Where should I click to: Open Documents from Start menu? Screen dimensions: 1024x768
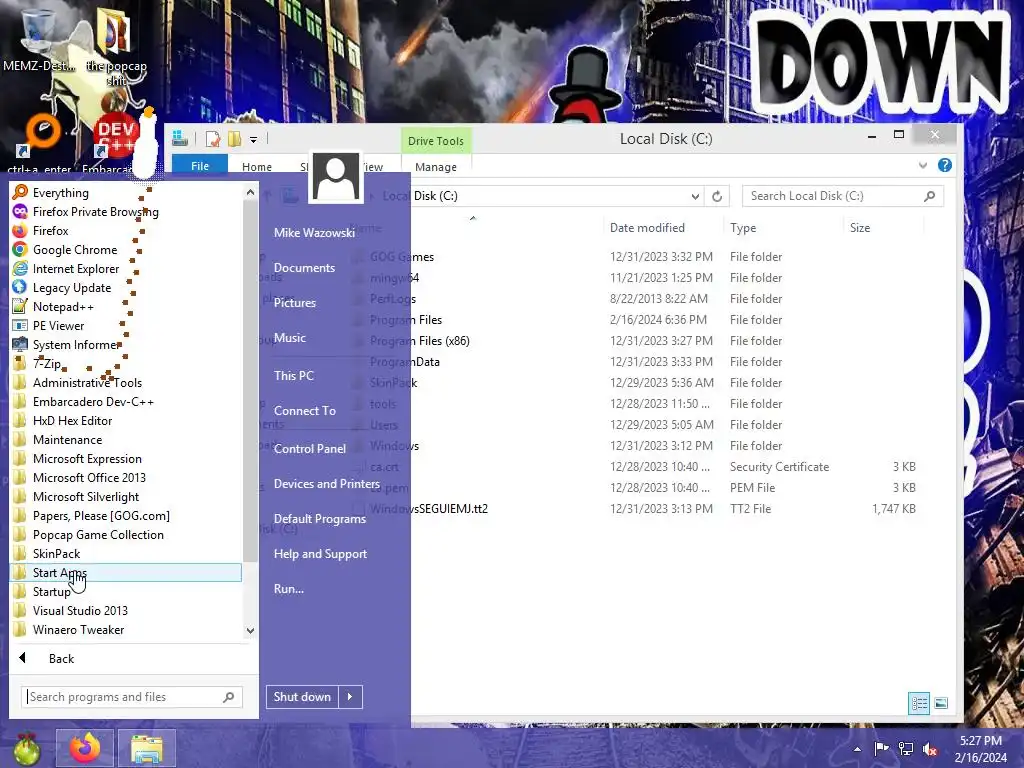[x=304, y=268]
